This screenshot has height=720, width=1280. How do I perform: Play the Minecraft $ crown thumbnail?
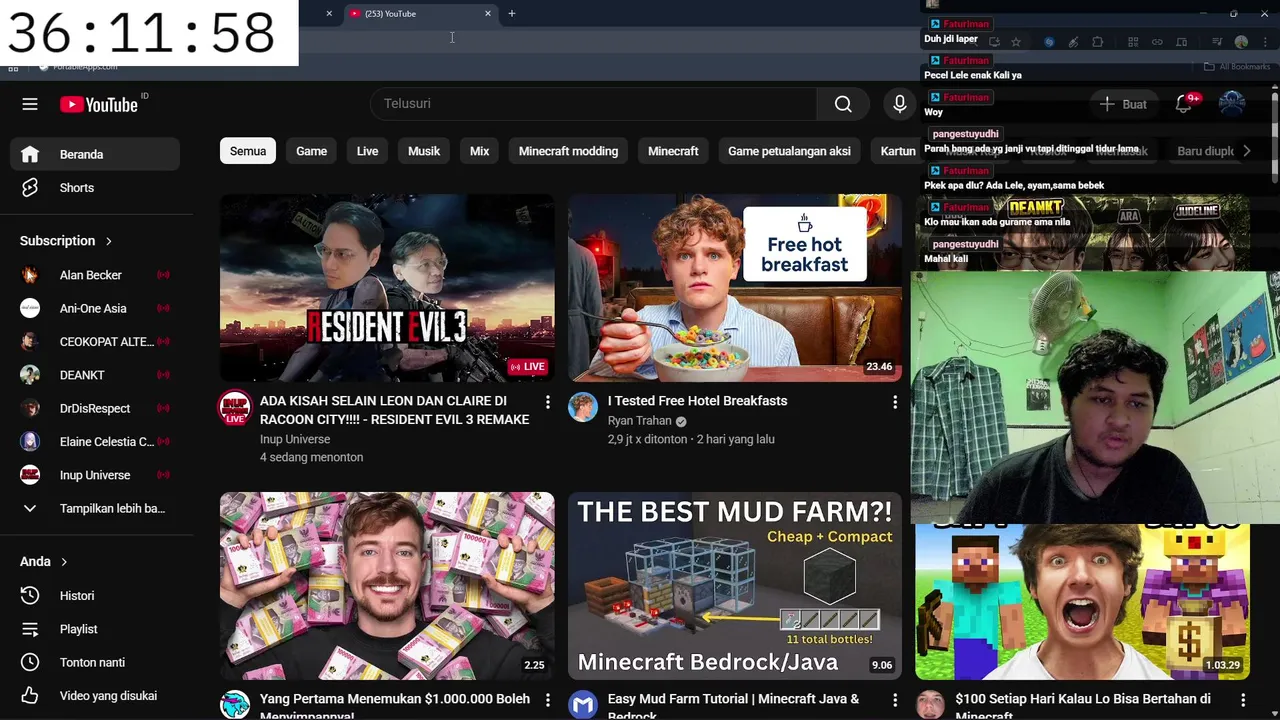pos(1082,602)
